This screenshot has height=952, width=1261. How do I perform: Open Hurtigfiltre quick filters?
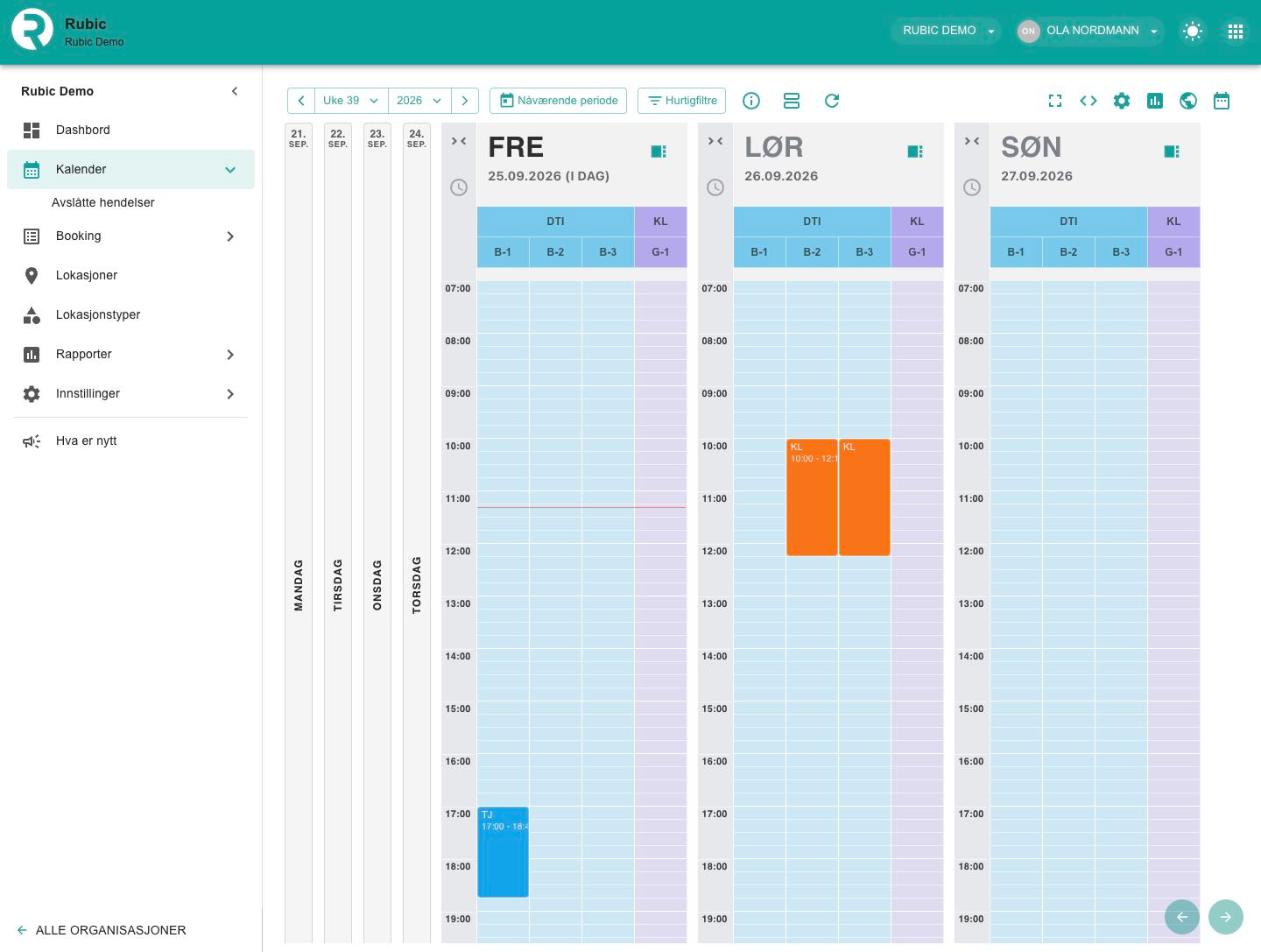pyautogui.click(x=682, y=101)
